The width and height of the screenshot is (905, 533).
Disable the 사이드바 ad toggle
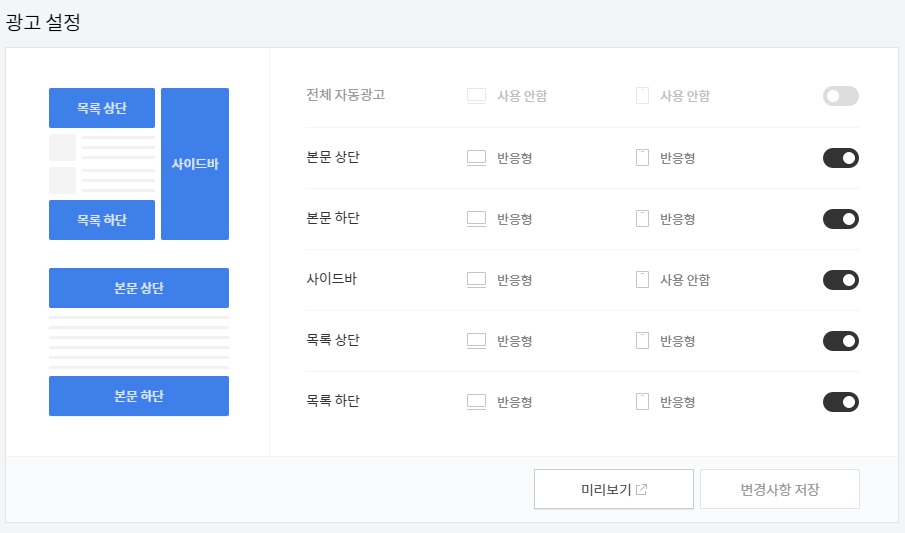(x=840, y=280)
